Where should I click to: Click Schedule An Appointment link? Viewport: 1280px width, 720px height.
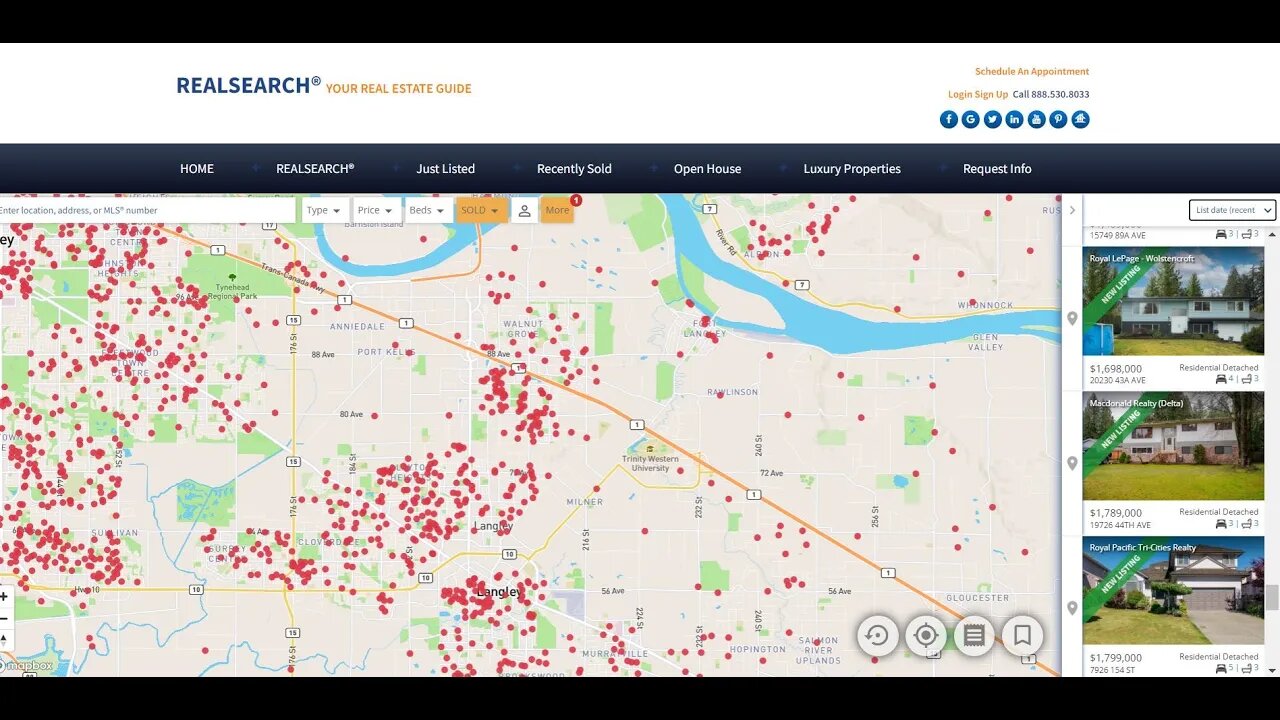click(1032, 72)
